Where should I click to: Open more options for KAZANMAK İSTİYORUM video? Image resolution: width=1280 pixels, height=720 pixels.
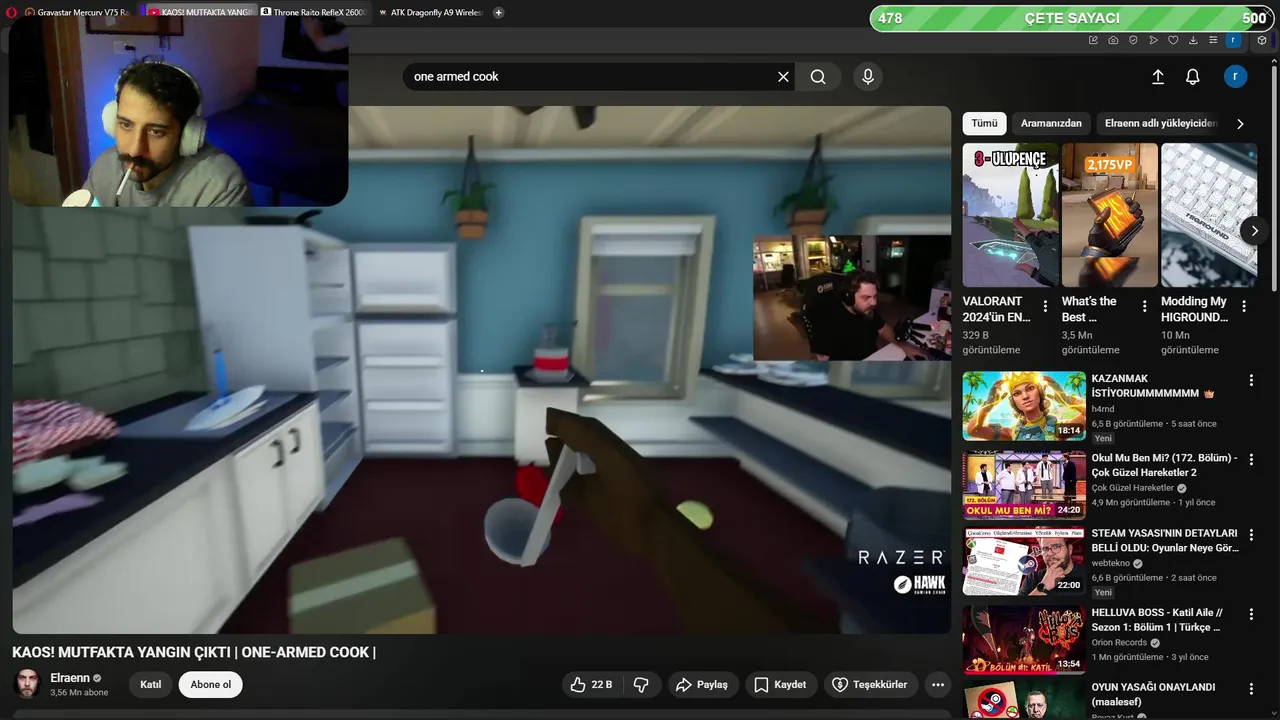1251,380
